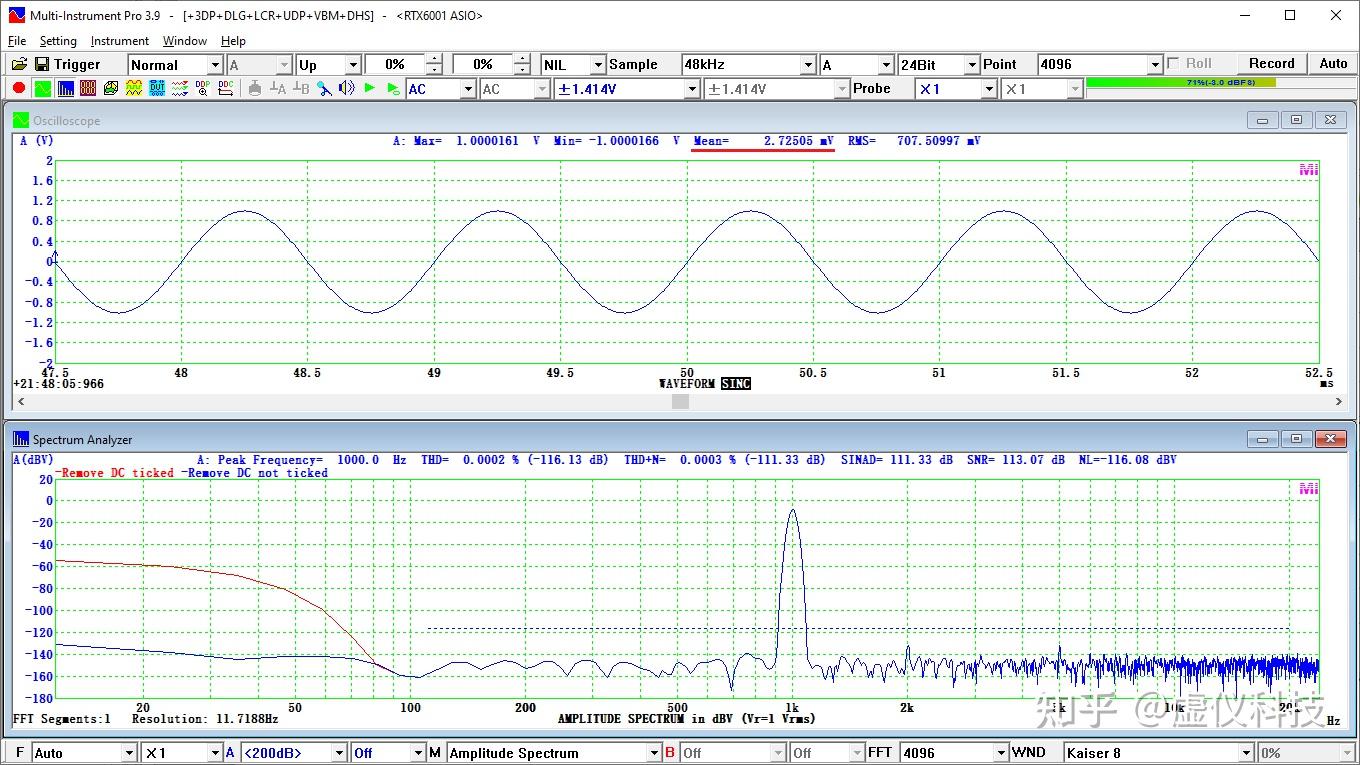Open the DUT Device Test Plan icon
Screen dimensions: 1360x765
(157, 88)
